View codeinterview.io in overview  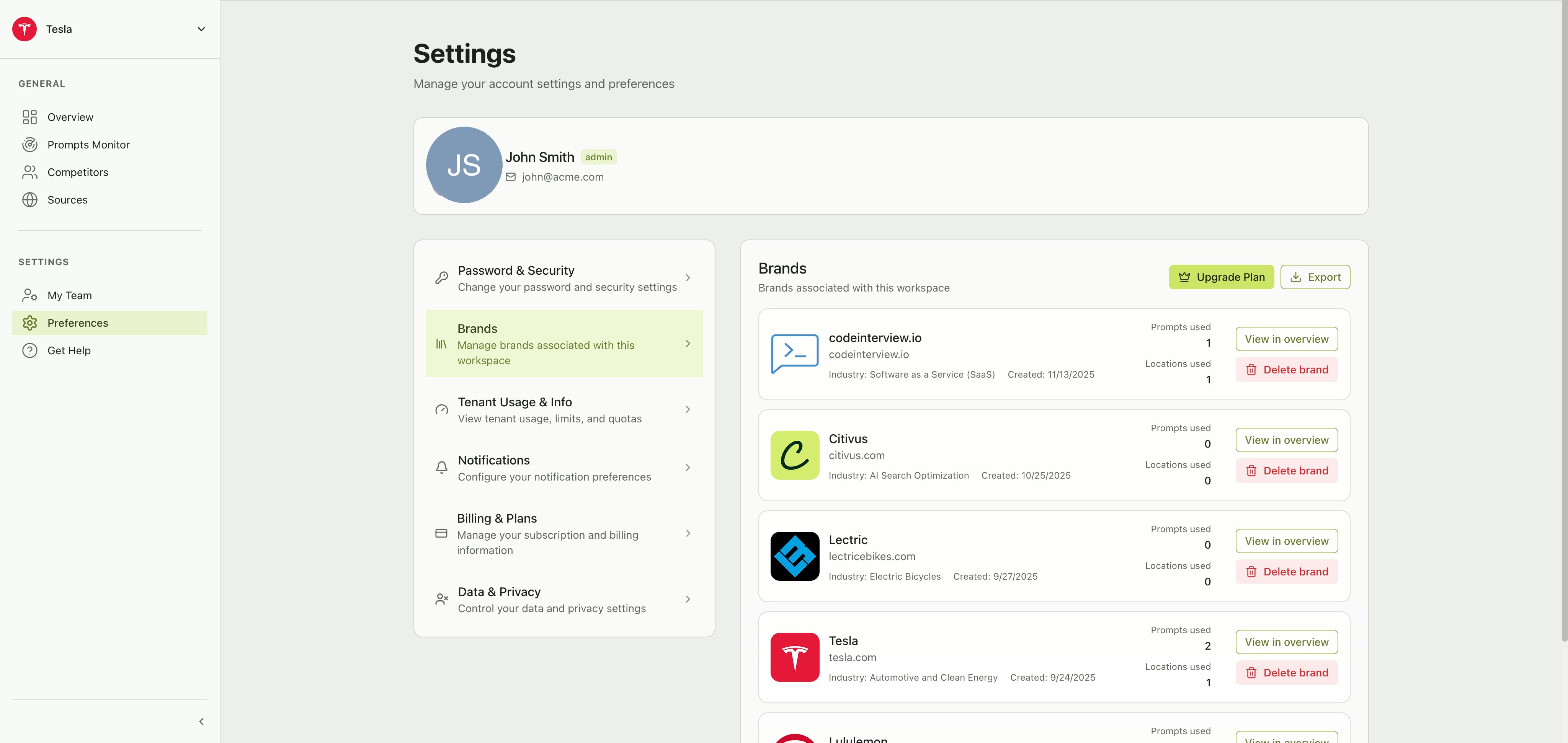1286,339
